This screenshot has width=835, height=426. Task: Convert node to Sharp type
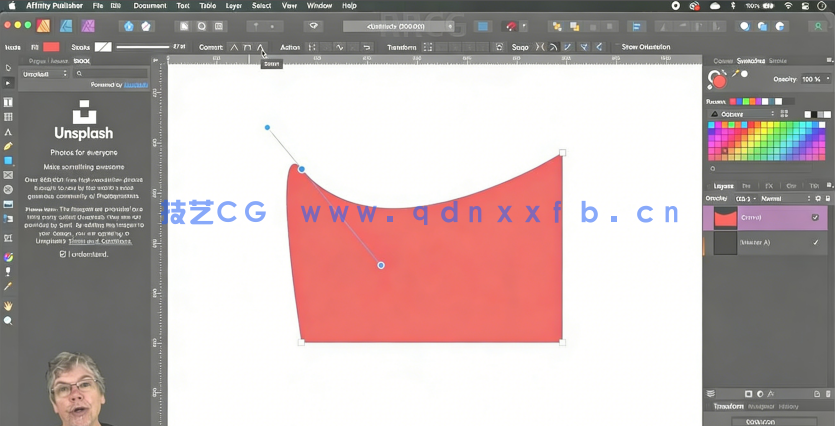tap(234, 47)
